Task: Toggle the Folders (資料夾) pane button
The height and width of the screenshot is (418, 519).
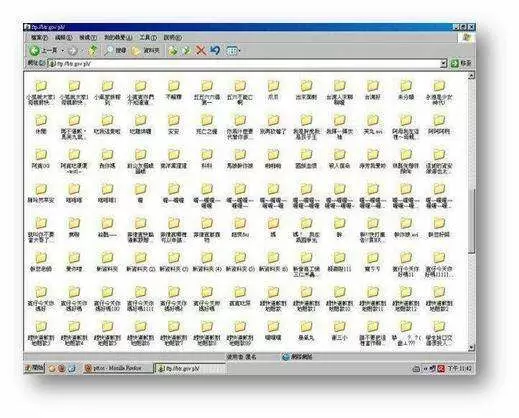Action: click(x=145, y=51)
